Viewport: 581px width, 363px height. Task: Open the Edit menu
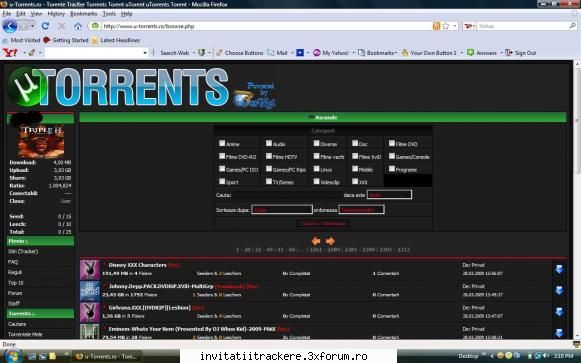coord(21,14)
